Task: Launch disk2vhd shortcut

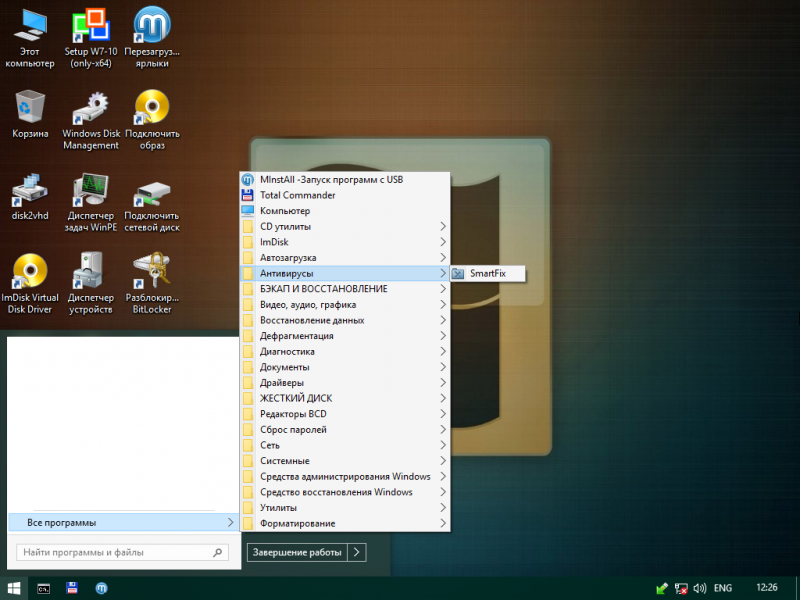Action: (x=30, y=196)
